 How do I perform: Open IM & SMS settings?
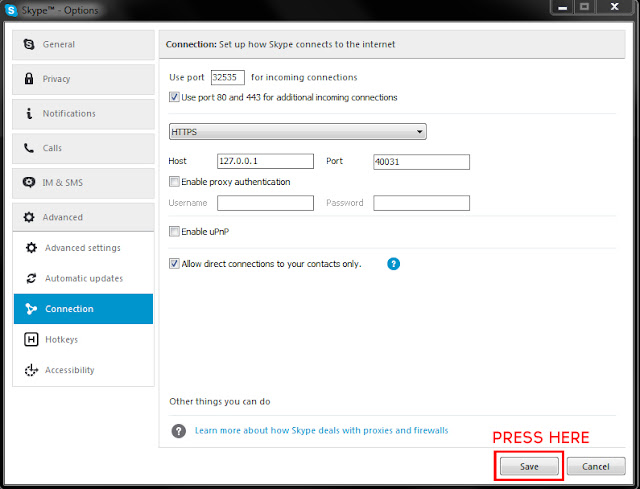[83, 183]
